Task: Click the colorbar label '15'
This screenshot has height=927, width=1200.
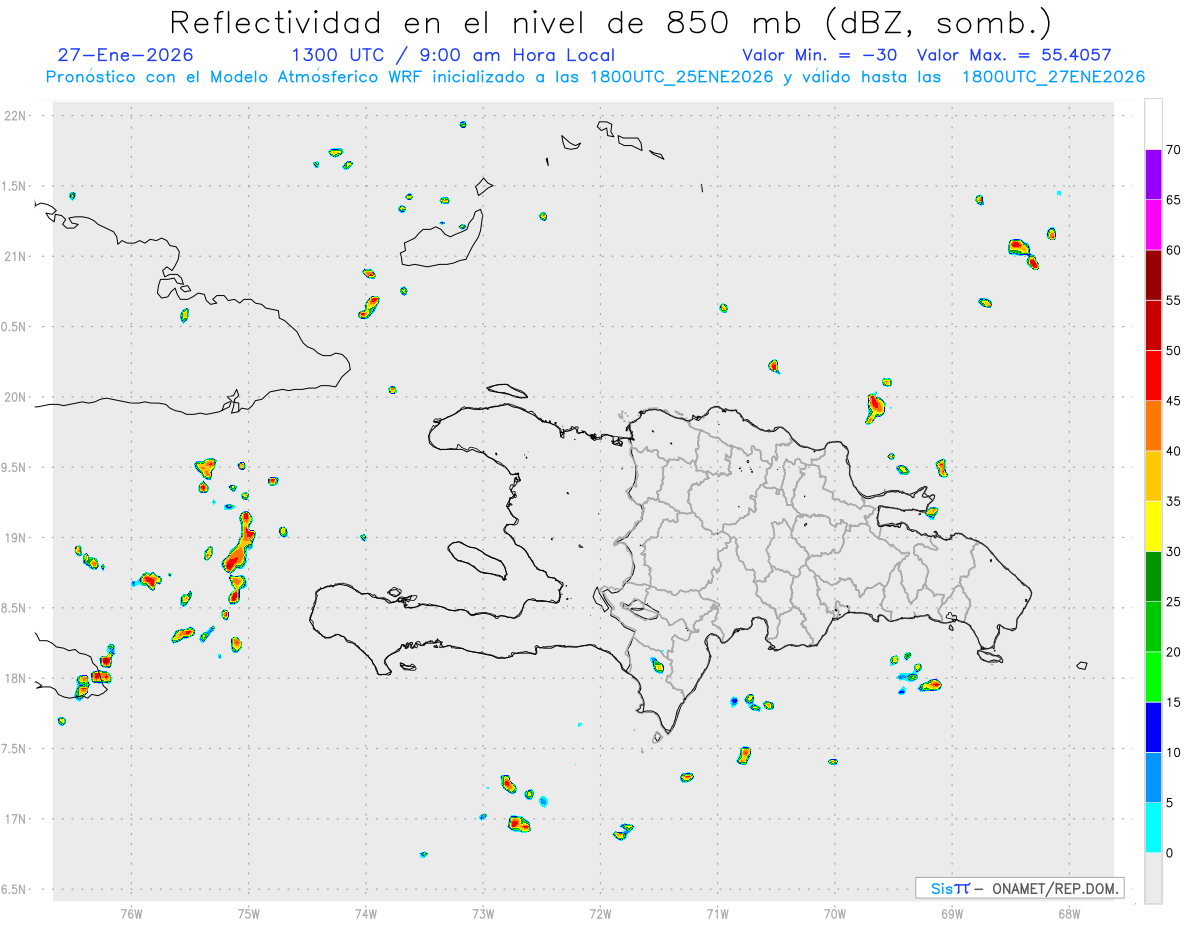Action: (1174, 702)
